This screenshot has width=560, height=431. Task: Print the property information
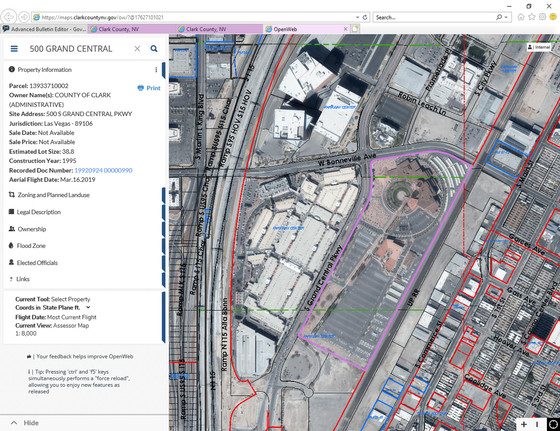[x=149, y=88]
